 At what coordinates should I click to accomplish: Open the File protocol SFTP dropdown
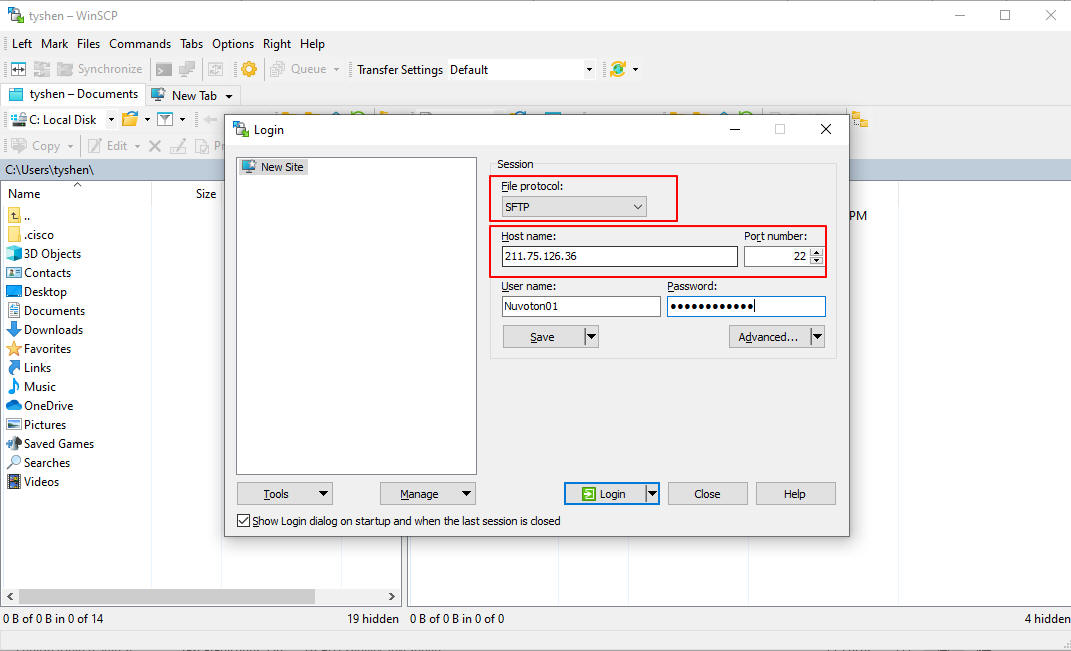coord(574,207)
